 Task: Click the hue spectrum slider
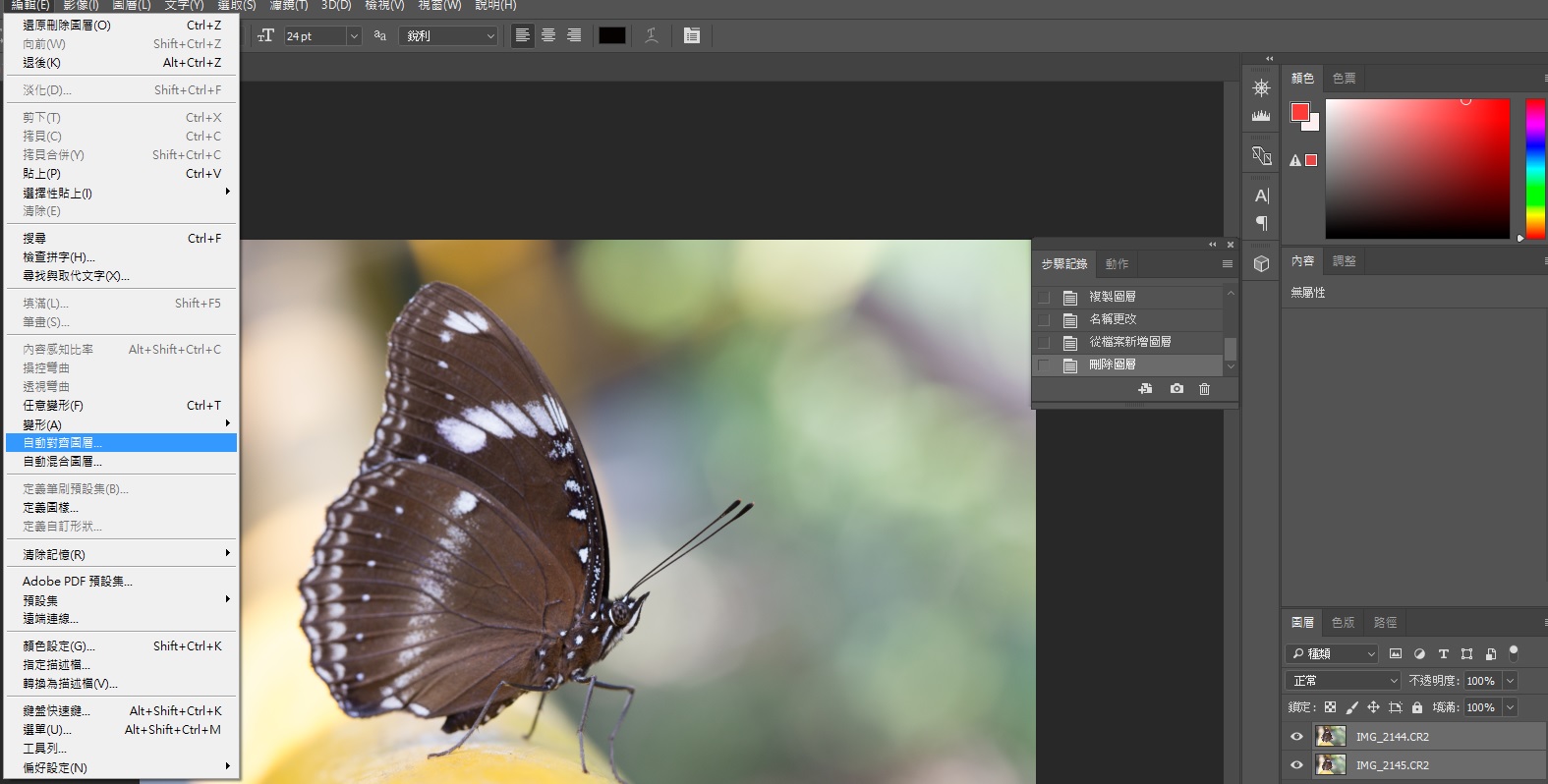click(x=1534, y=167)
